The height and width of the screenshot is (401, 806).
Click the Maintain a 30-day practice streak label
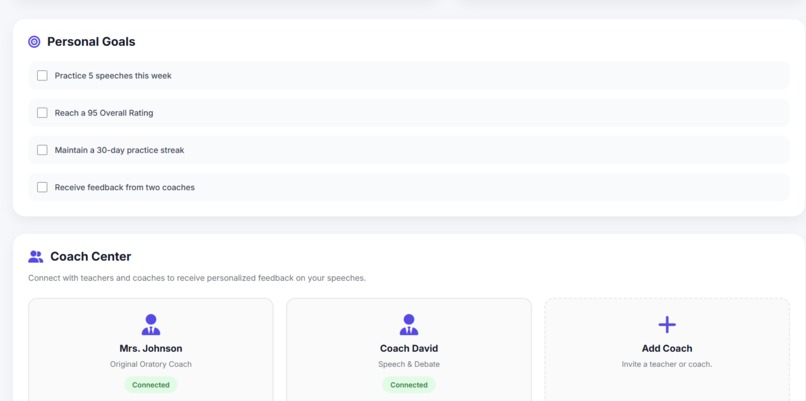pos(119,150)
